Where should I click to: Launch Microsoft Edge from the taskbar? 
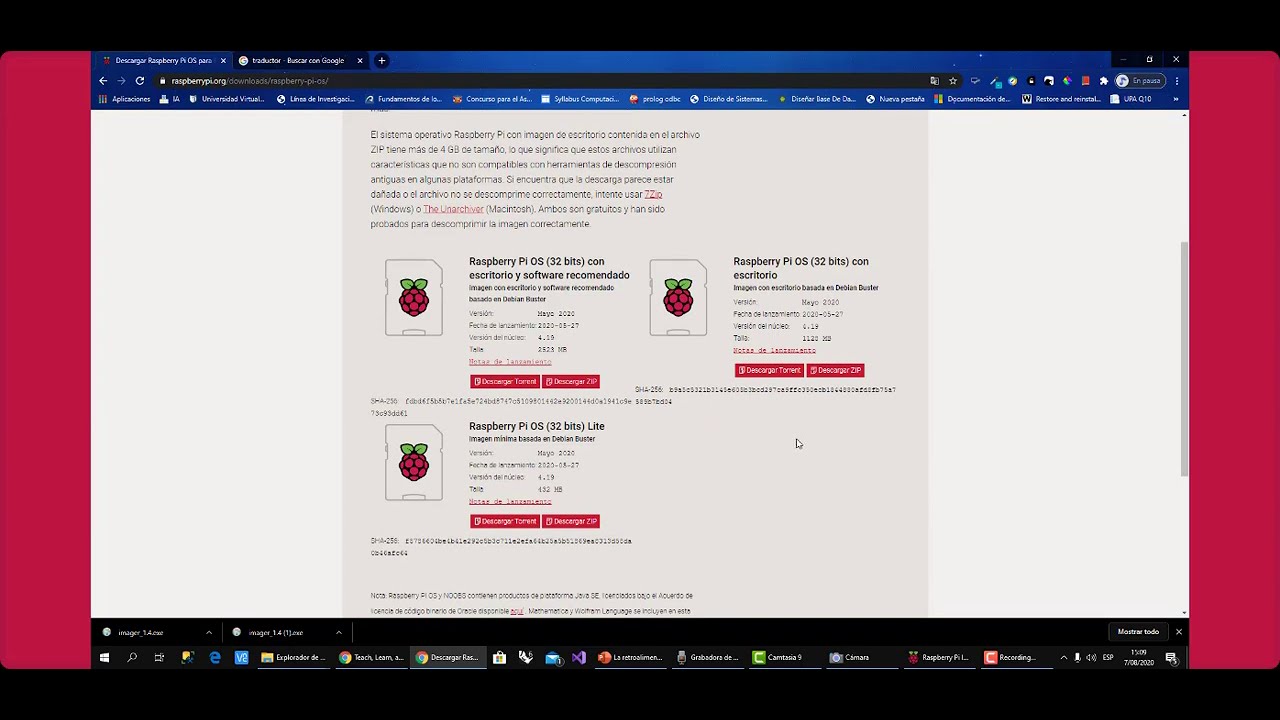coord(215,658)
